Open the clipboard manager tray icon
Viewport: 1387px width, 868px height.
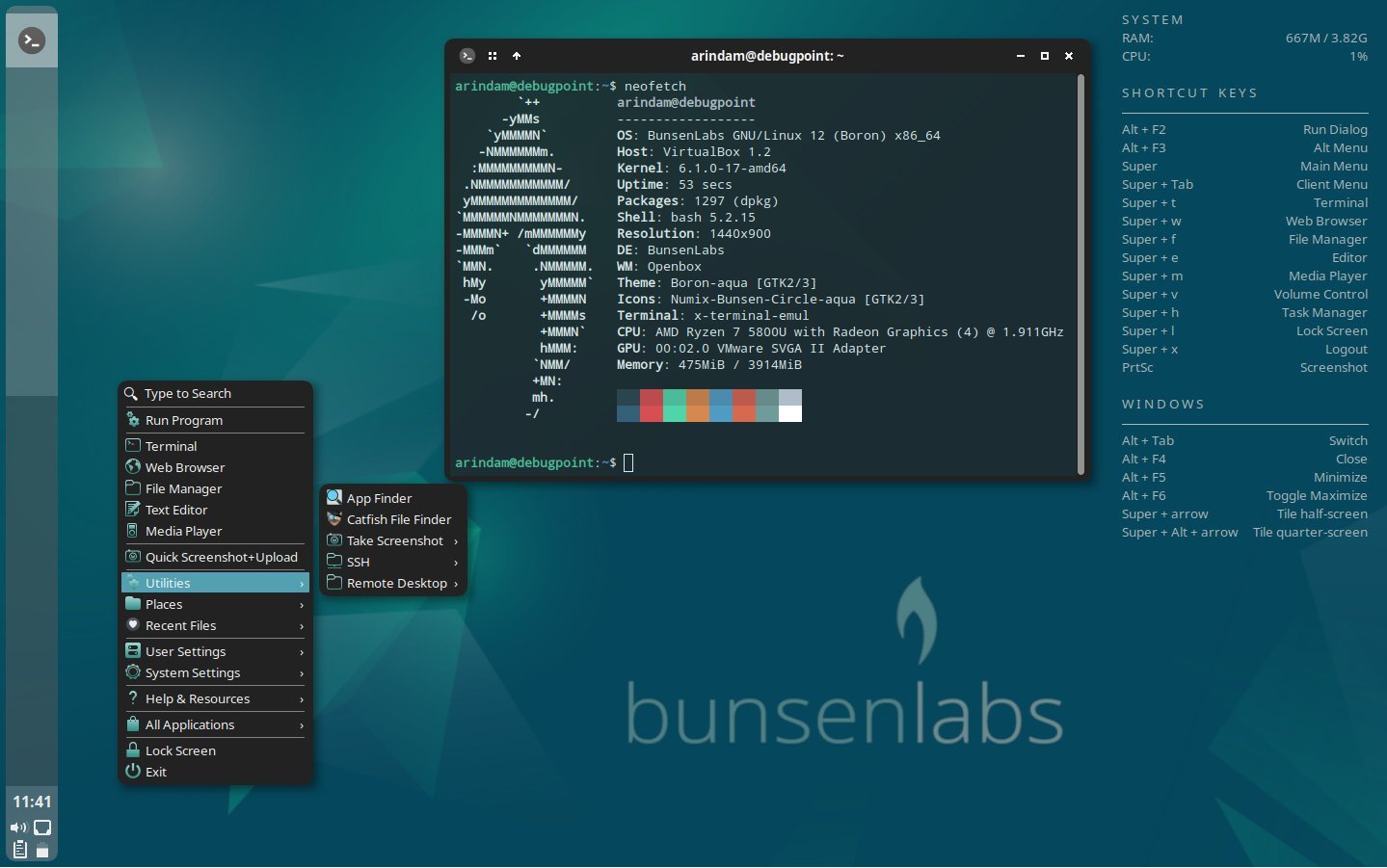20,850
